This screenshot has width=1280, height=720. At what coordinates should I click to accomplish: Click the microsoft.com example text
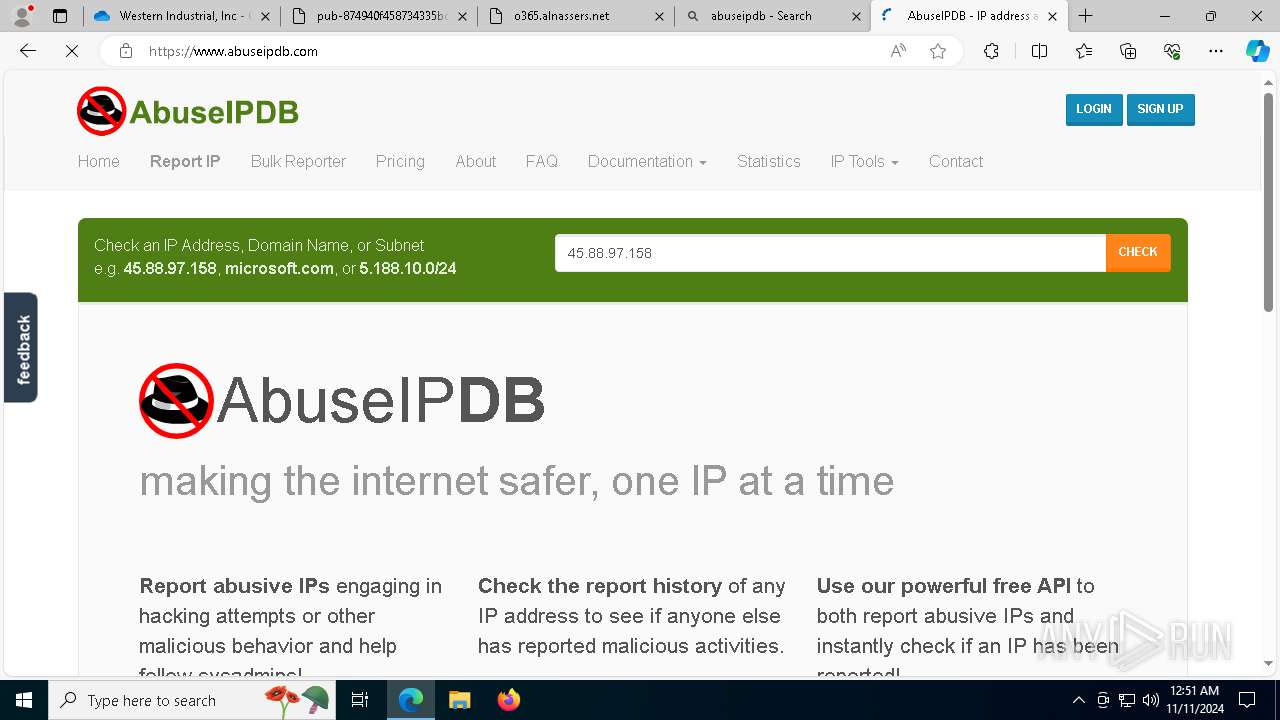pyautogui.click(x=279, y=268)
